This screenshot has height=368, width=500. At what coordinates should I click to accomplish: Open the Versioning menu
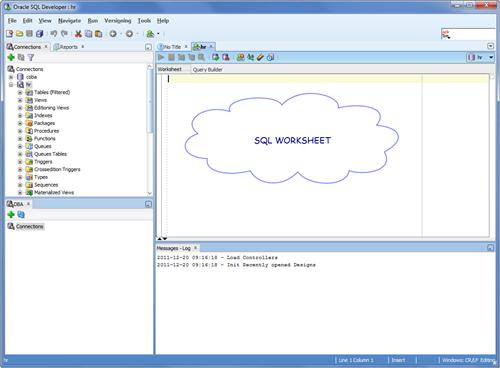pyautogui.click(x=118, y=21)
